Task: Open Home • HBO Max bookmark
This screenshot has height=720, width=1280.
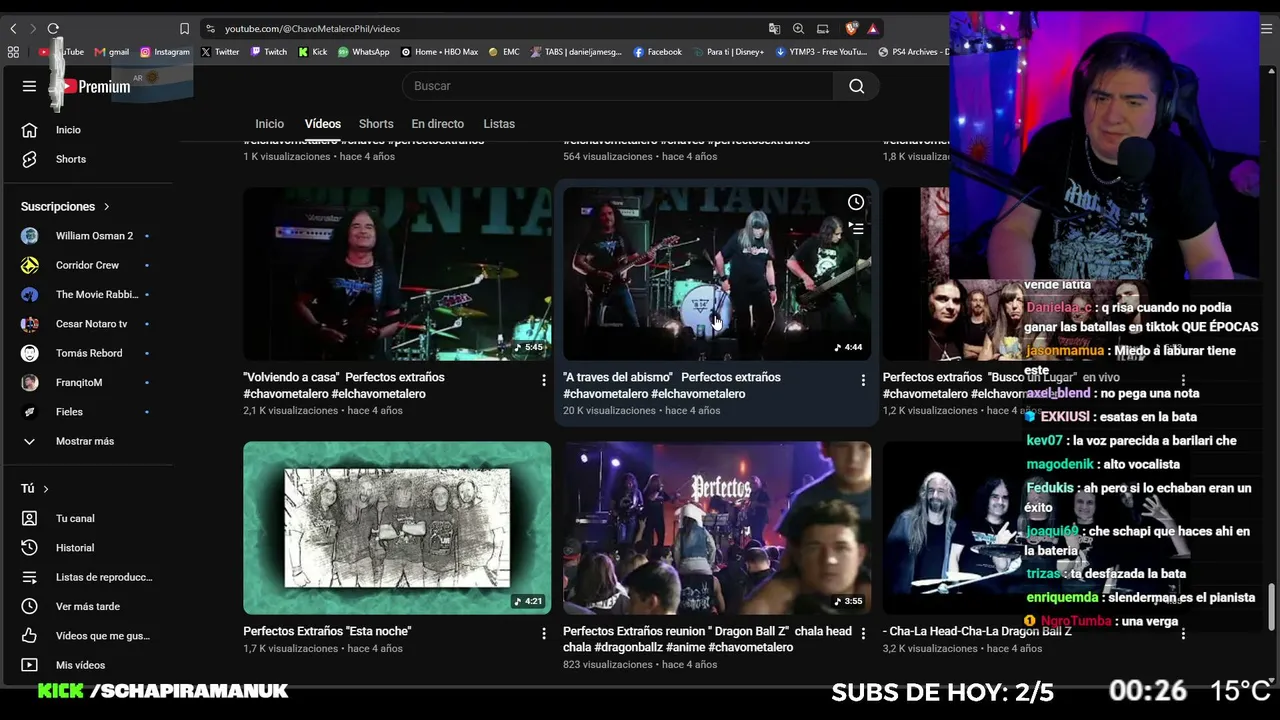Action: pyautogui.click(x=440, y=52)
